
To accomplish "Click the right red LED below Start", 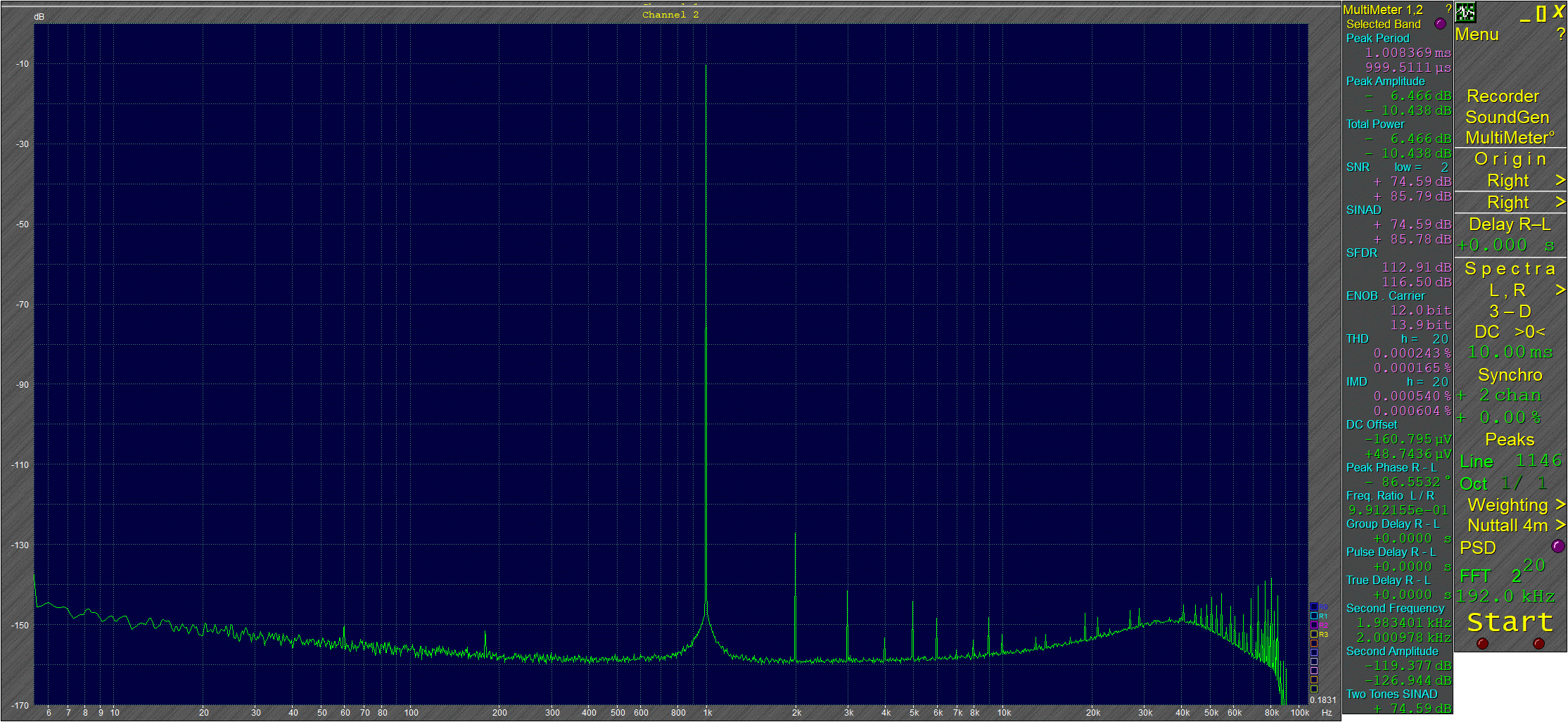I will click(x=1538, y=643).
